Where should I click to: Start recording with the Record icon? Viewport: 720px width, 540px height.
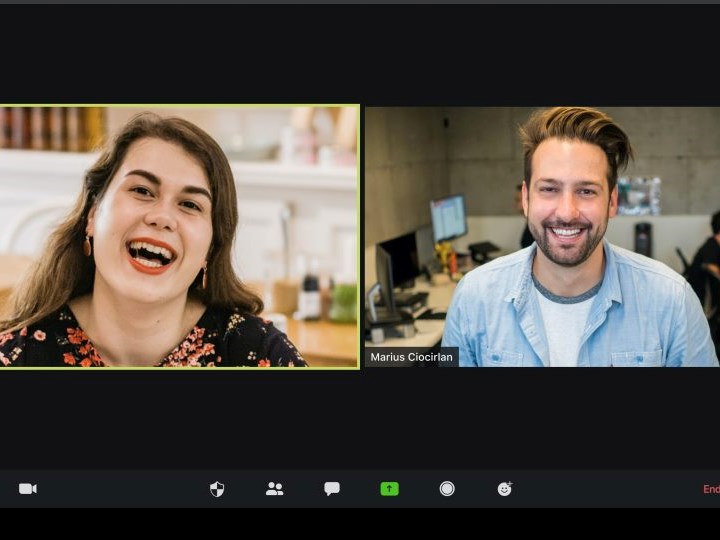[x=447, y=489]
